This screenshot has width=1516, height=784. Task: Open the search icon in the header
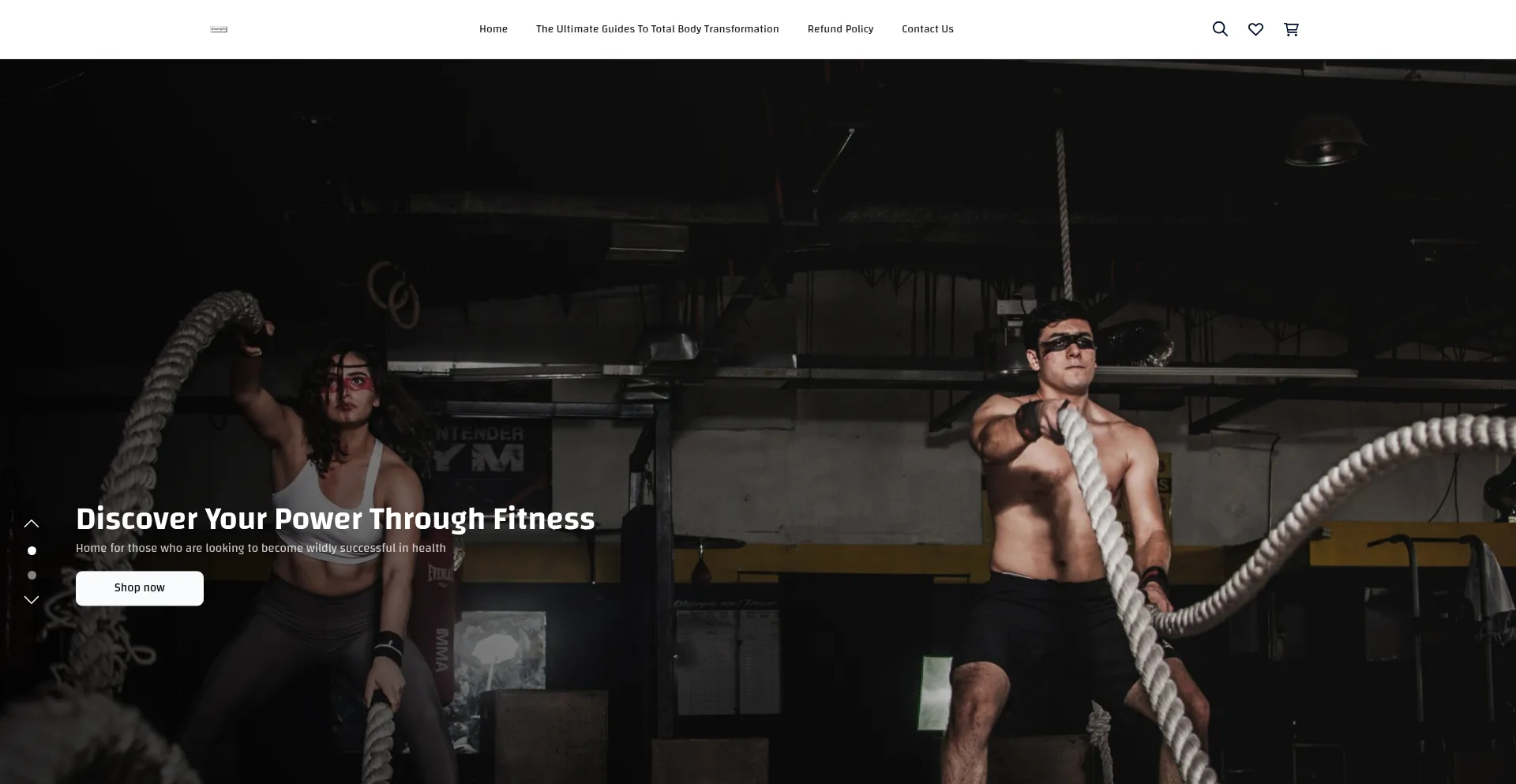click(x=1220, y=29)
